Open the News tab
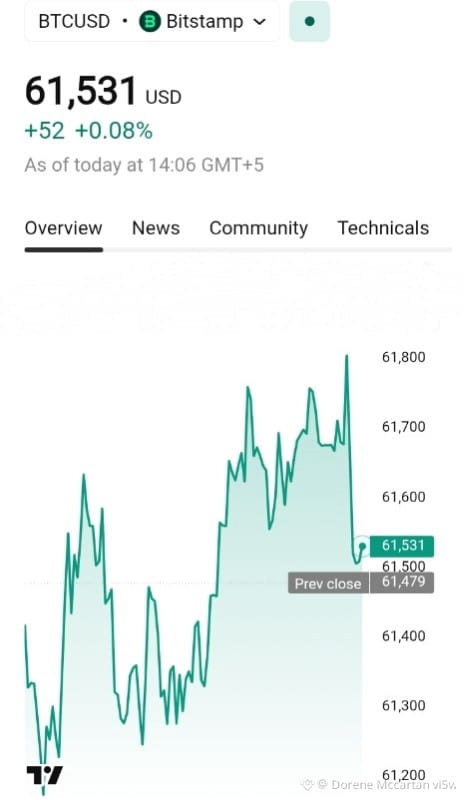This screenshot has width=464, height=800. [x=156, y=228]
